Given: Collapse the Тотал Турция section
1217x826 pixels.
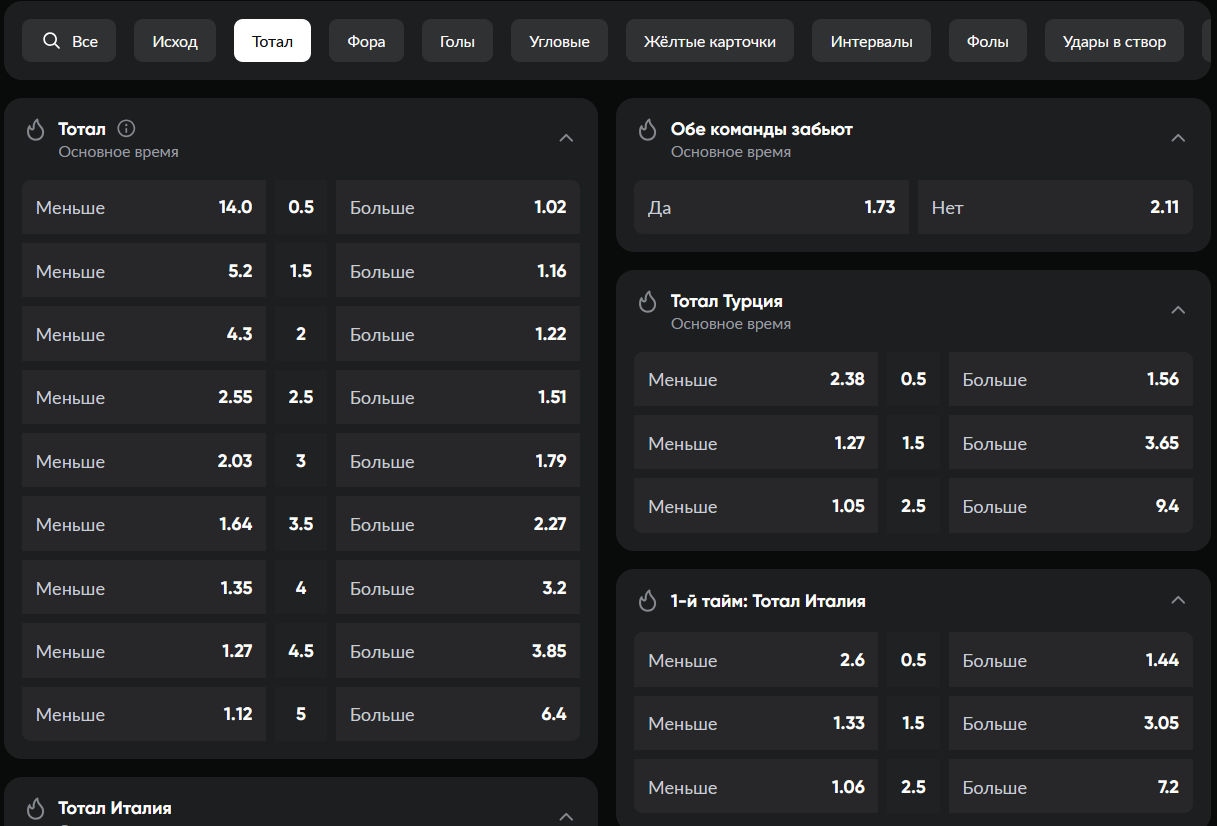Looking at the screenshot, I should tap(1178, 310).
